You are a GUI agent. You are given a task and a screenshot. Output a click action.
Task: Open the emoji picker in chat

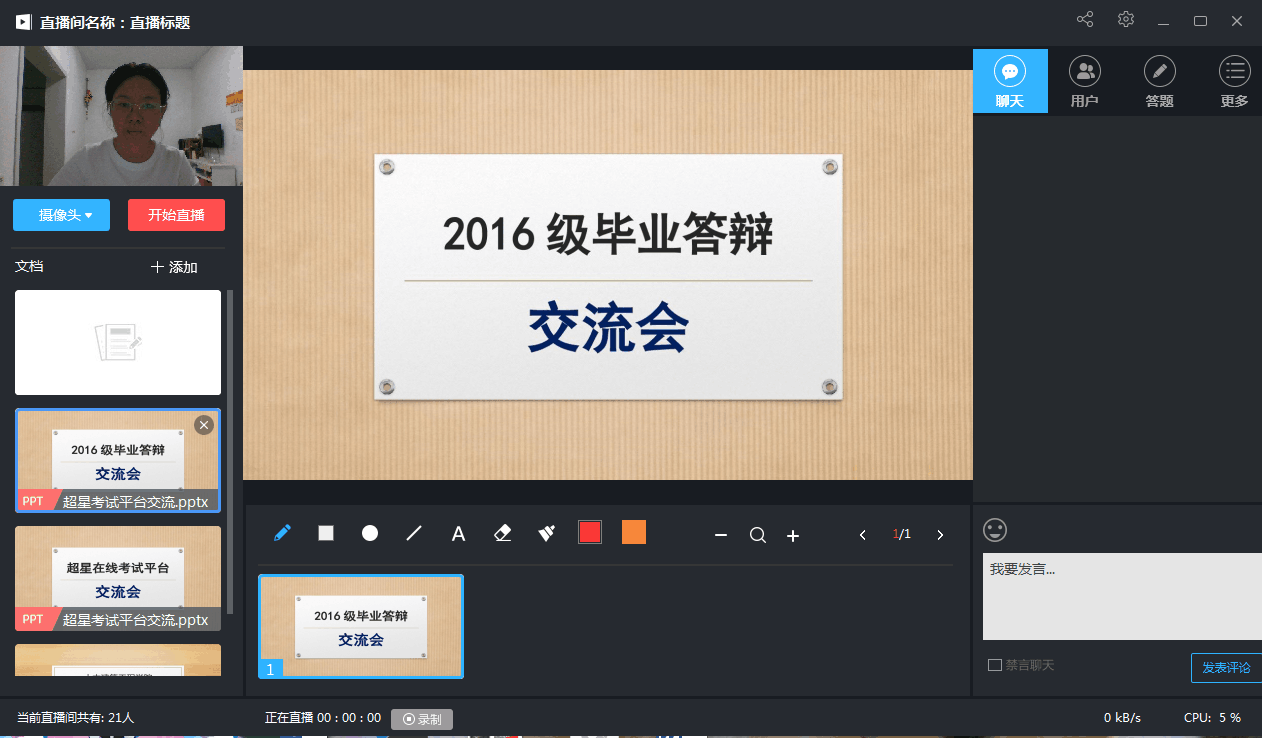coord(994,530)
